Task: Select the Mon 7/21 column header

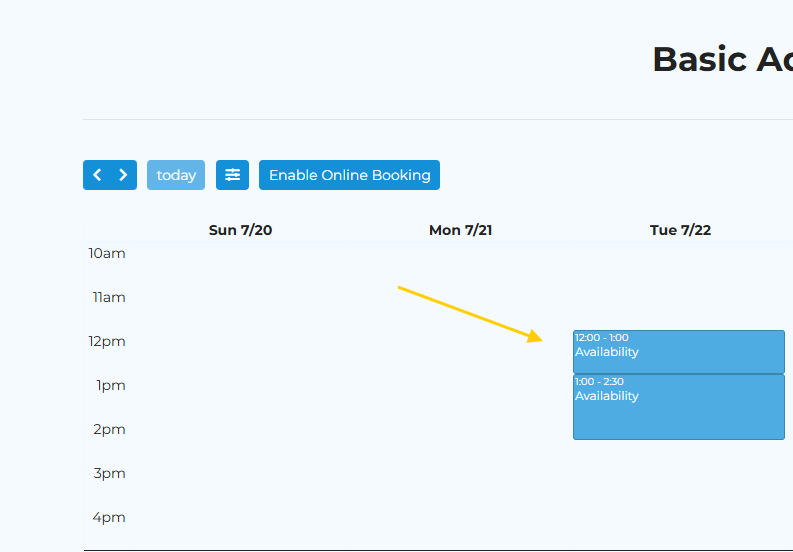Action: pos(460,230)
